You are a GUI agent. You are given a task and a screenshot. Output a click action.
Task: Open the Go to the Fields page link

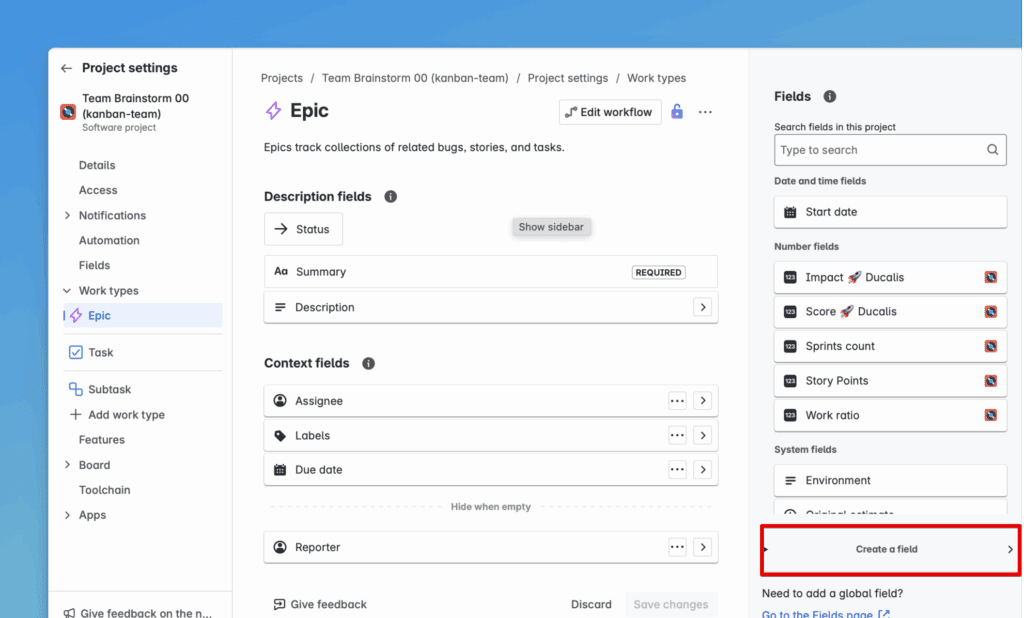coord(825,614)
